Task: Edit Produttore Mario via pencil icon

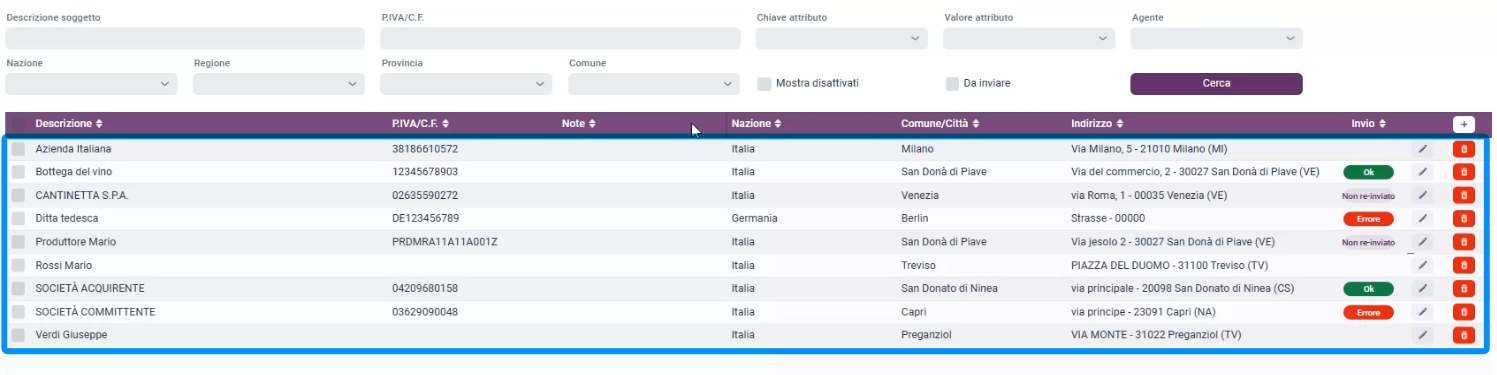Action: click(x=1422, y=242)
